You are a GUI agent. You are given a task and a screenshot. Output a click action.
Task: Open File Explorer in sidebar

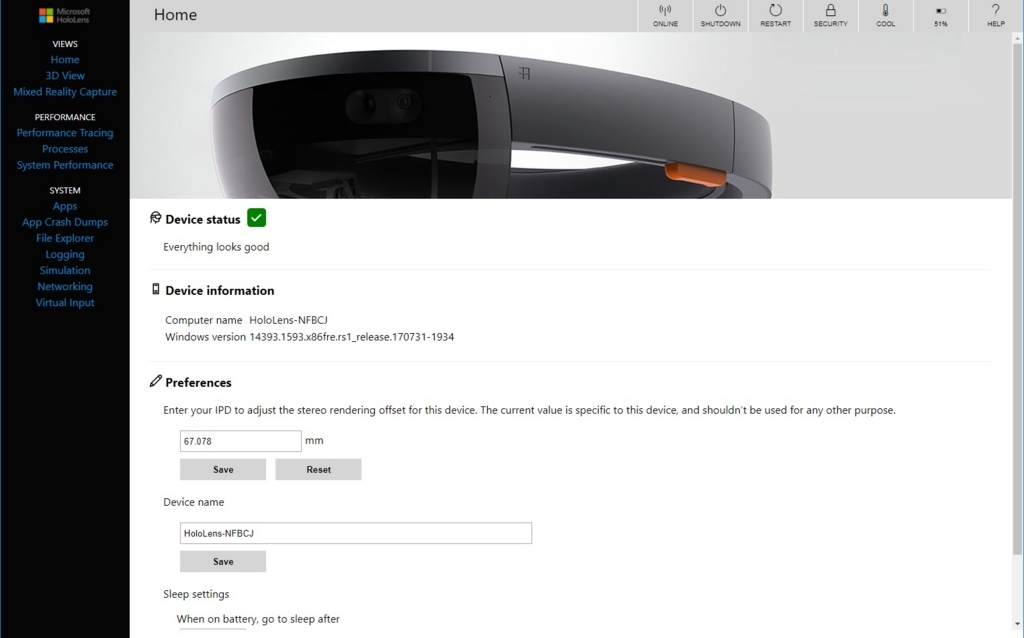(65, 238)
